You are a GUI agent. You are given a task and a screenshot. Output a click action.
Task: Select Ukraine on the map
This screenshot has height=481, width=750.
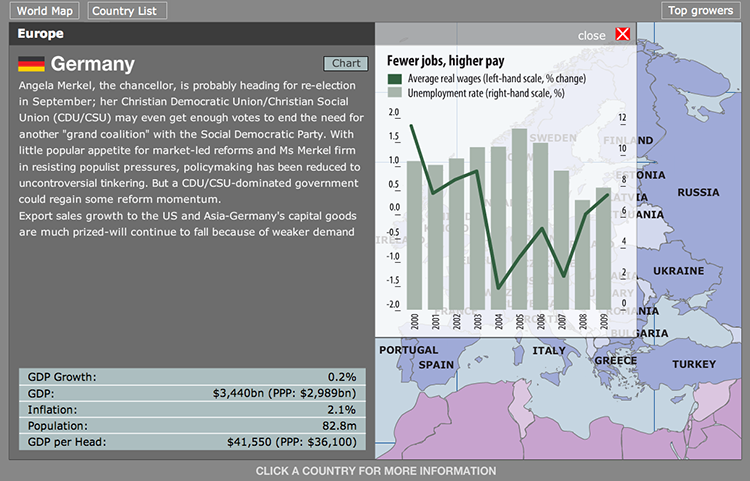tap(678, 271)
